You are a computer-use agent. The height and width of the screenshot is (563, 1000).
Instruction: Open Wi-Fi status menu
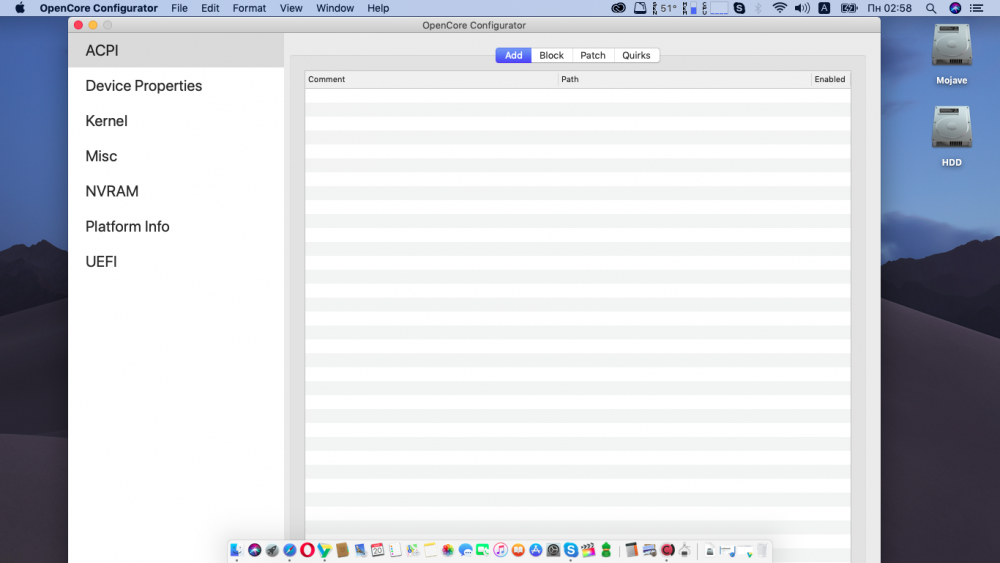pos(779,8)
